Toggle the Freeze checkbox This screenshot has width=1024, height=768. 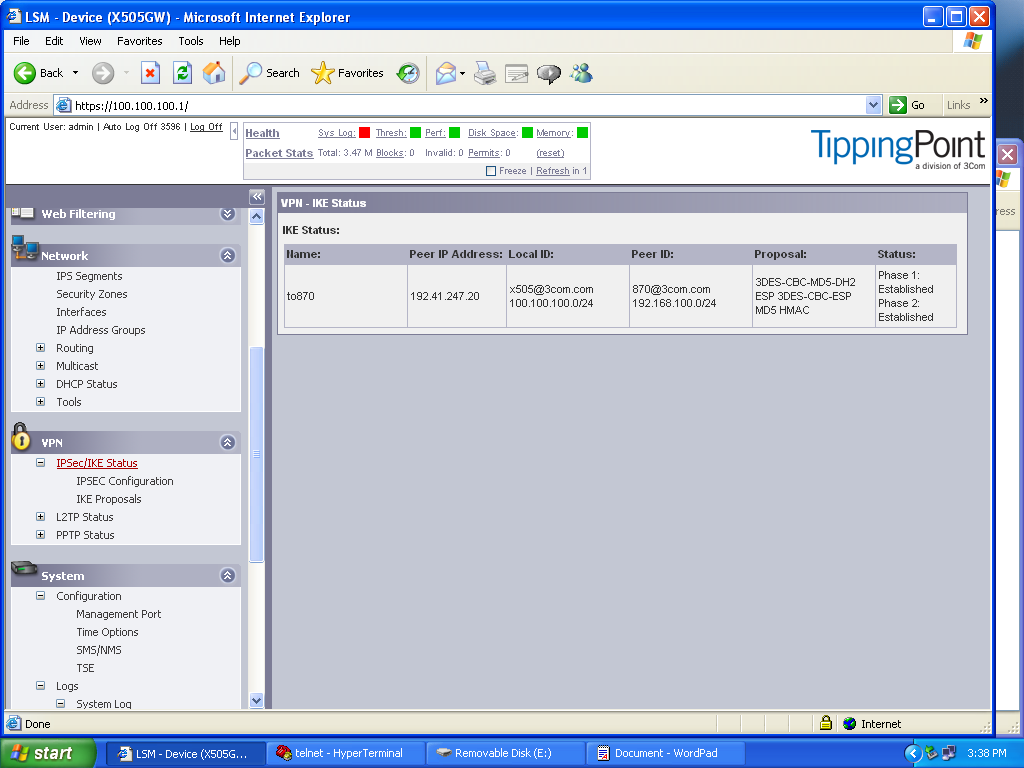coord(491,171)
